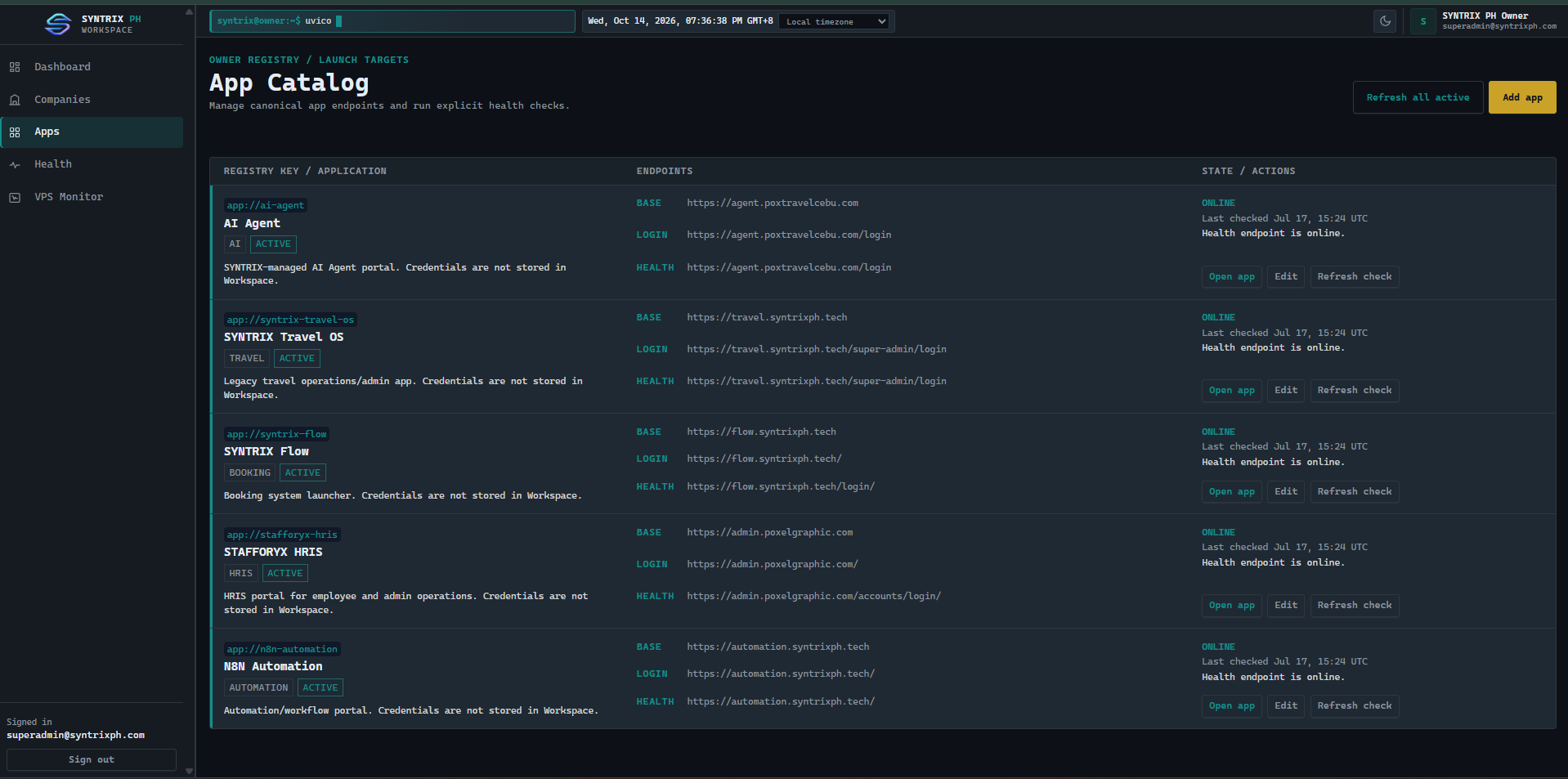
Task: Edit the STAFFORYX HRIS entry
Action: 1286,605
